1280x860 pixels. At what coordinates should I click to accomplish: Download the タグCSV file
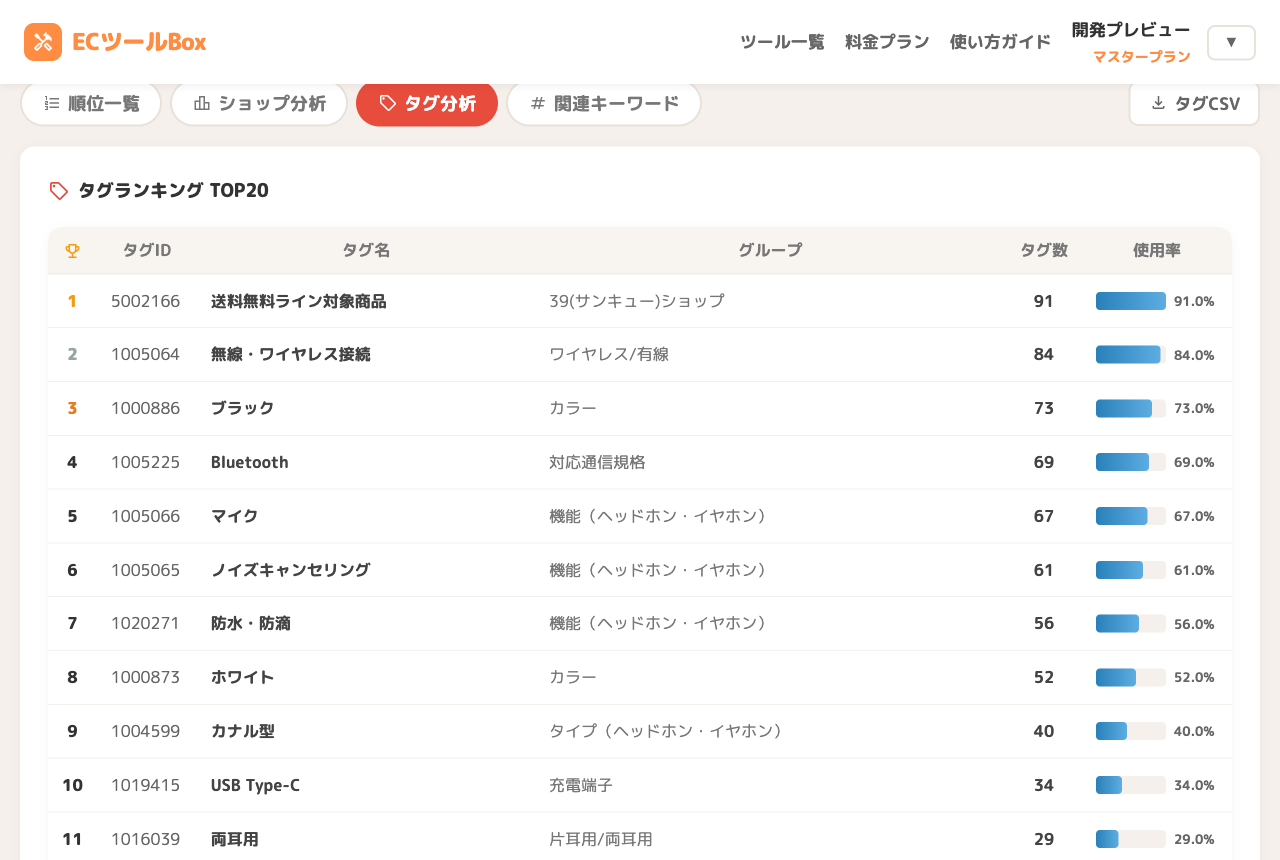click(1194, 104)
